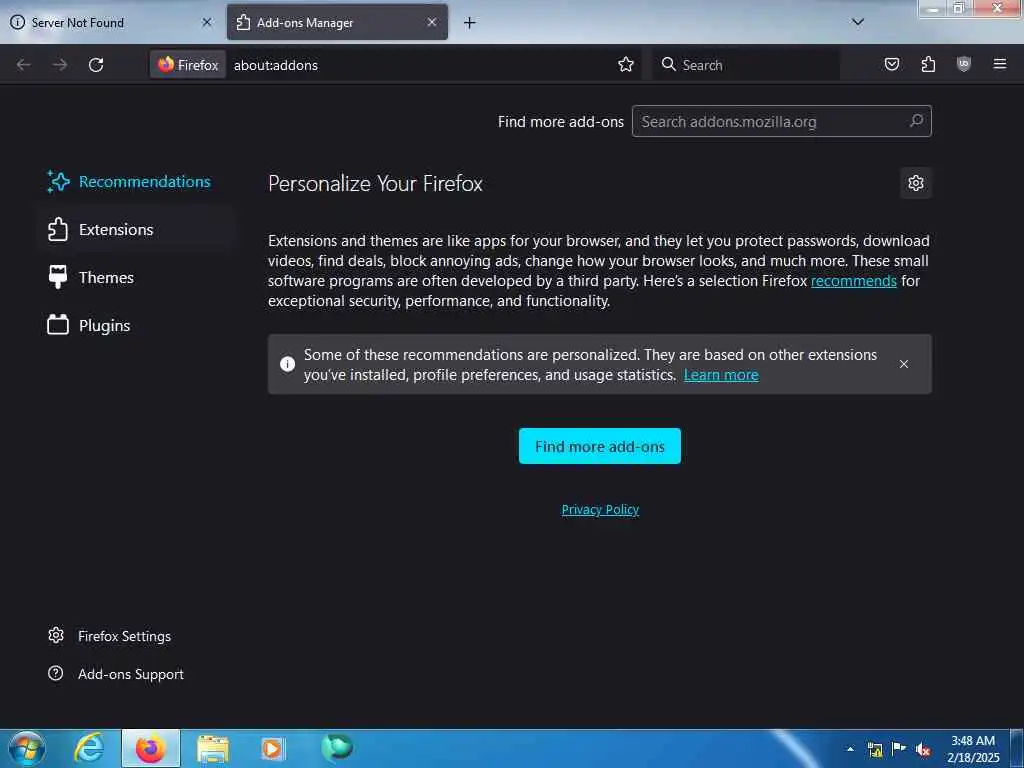Go back one page
The image size is (1024, 768).
tap(24, 65)
